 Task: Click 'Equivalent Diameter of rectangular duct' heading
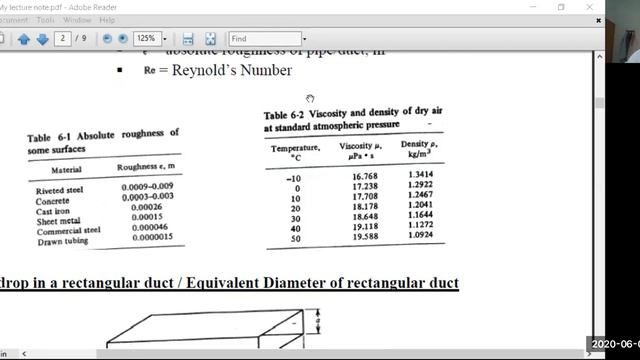322,283
